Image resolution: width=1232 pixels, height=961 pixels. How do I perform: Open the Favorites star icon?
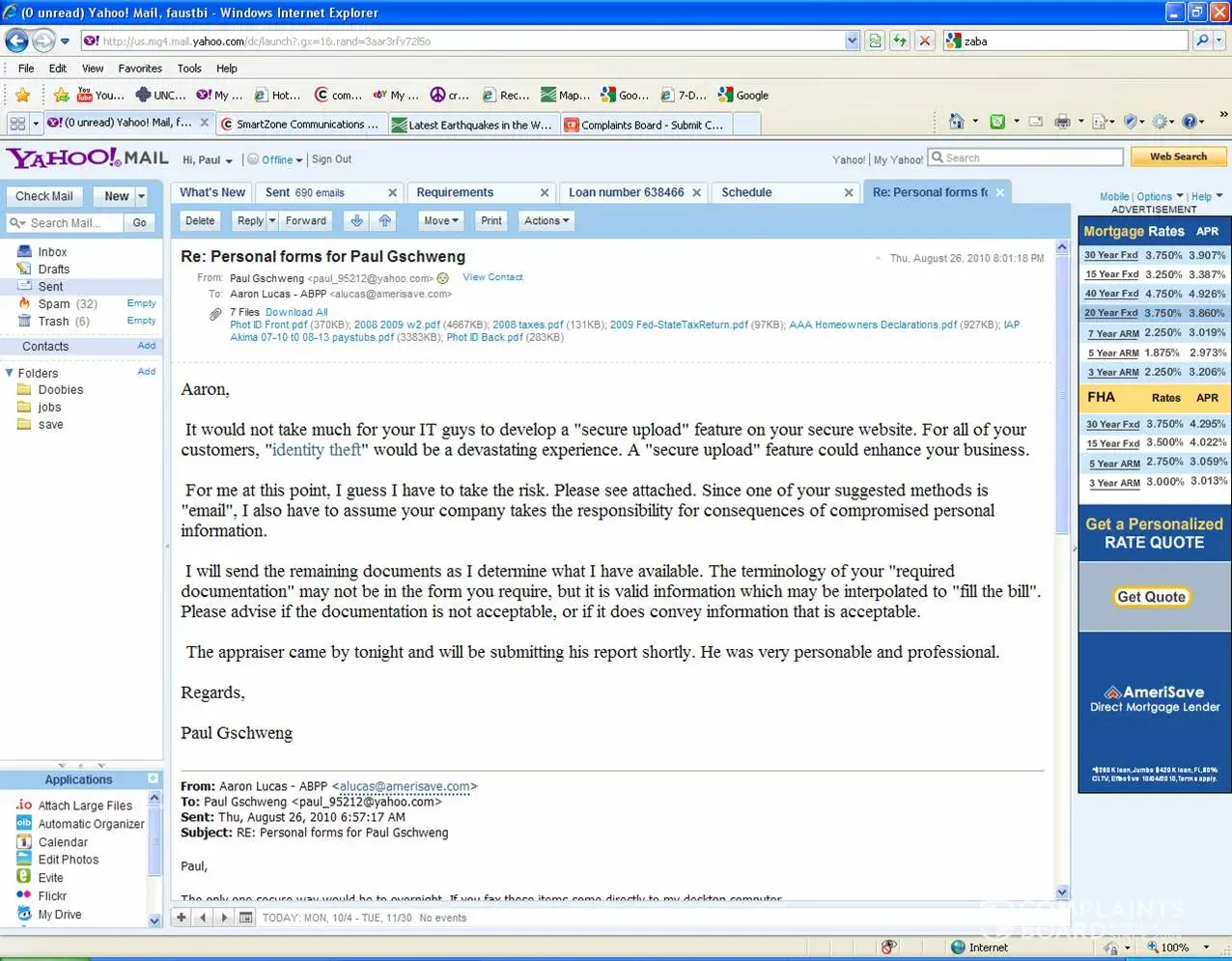(22, 95)
